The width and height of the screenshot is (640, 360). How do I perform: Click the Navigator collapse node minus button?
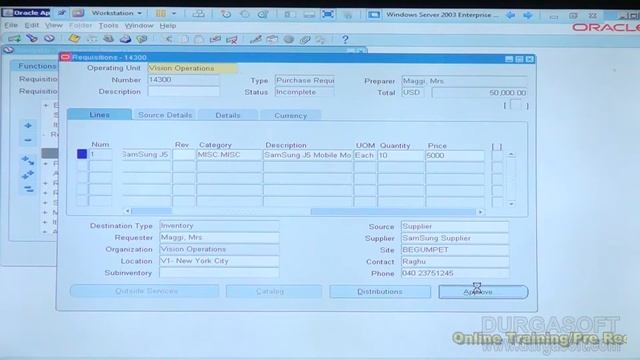(x=28, y=140)
